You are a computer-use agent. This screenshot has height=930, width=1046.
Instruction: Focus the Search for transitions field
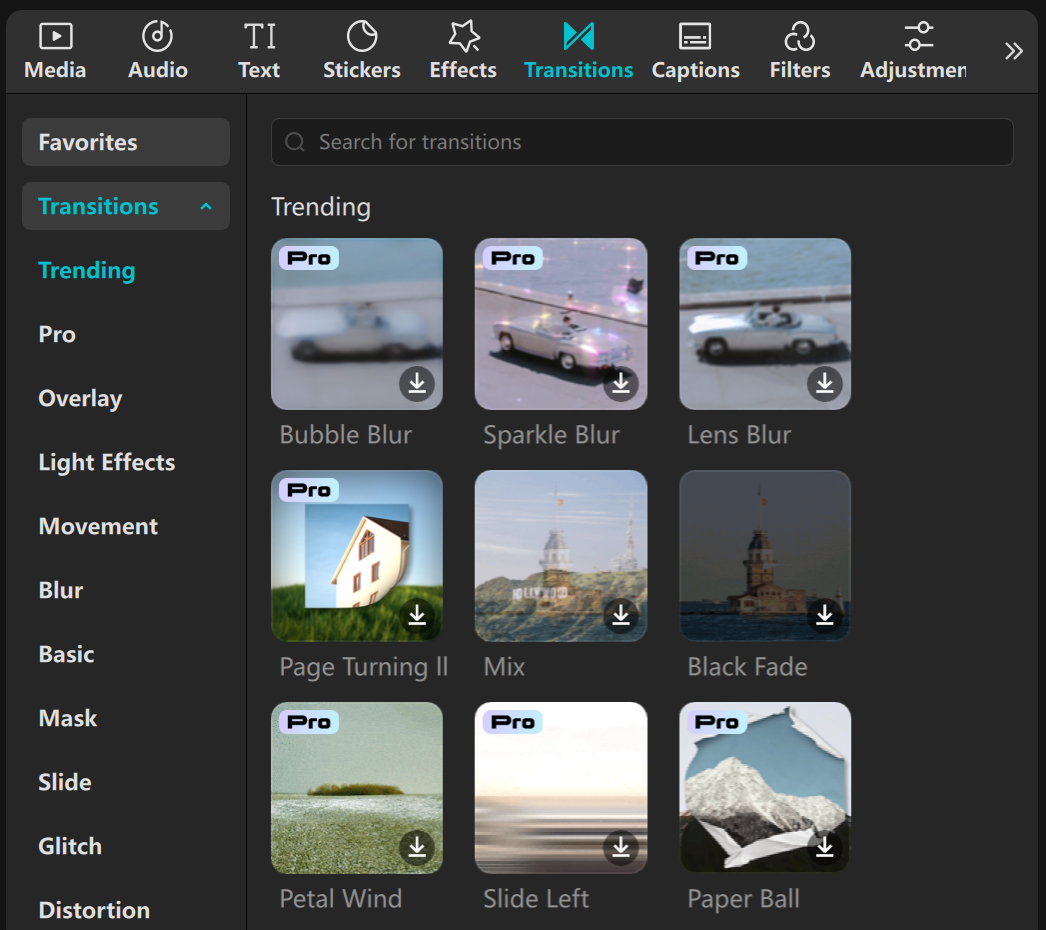point(642,142)
